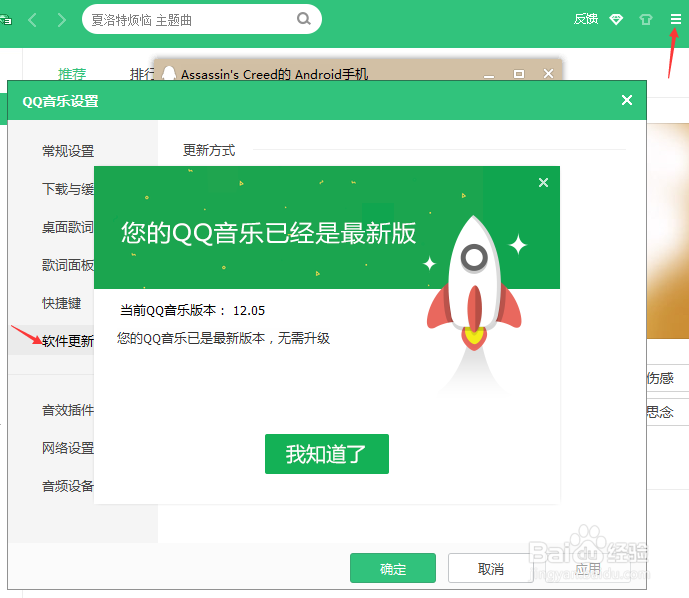Select 下载与缓存 settings category

(68, 189)
